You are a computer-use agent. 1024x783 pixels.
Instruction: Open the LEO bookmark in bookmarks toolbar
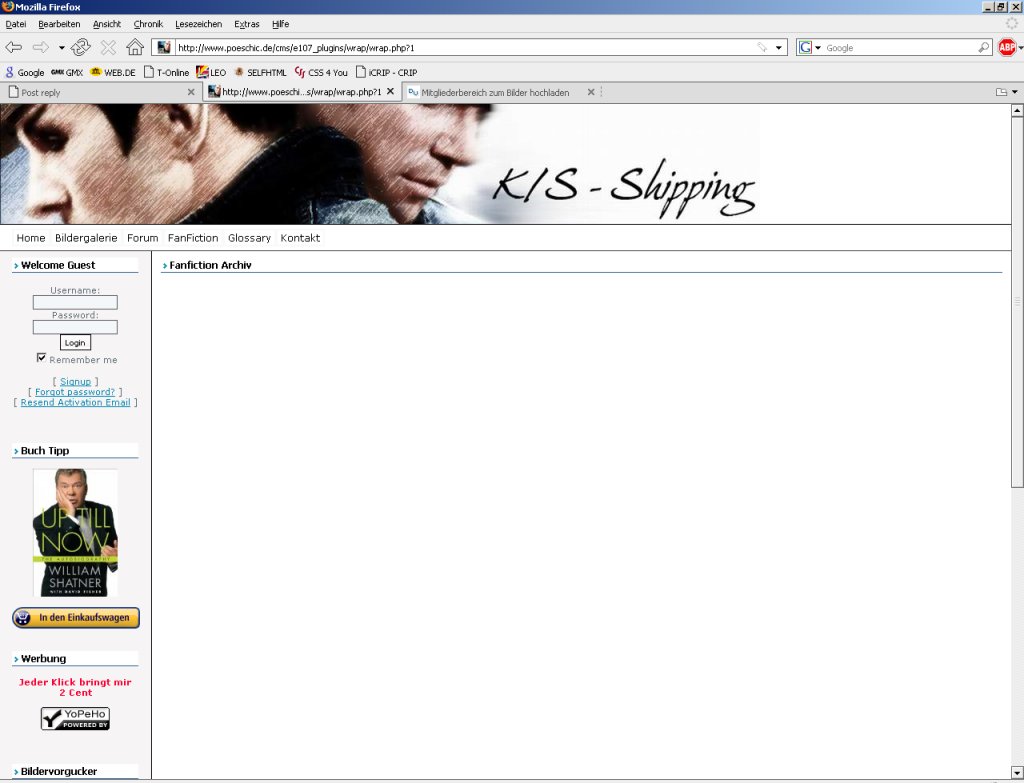[x=211, y=72]
